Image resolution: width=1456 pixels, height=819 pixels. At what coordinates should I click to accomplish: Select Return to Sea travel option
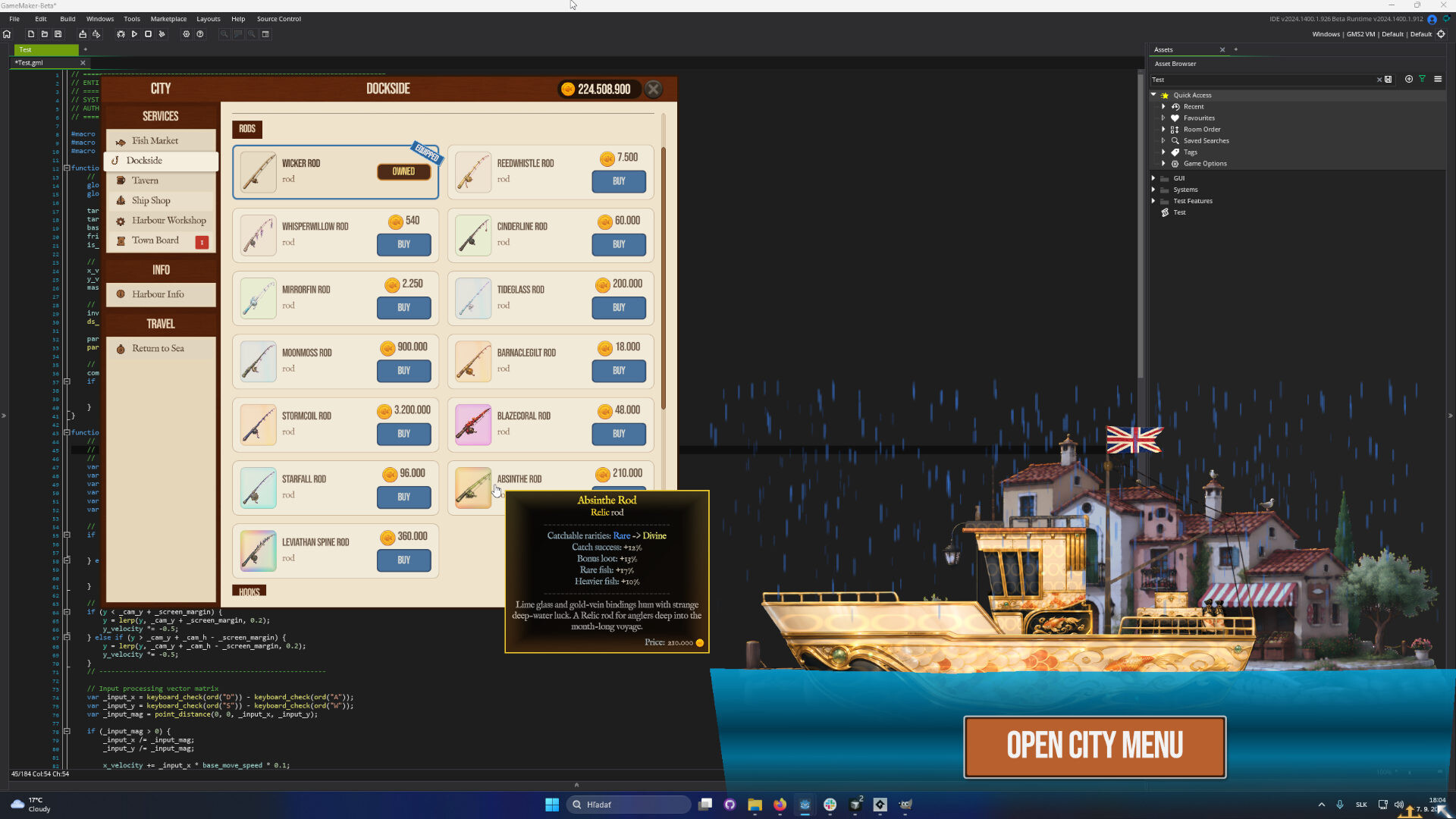point(162,349)
